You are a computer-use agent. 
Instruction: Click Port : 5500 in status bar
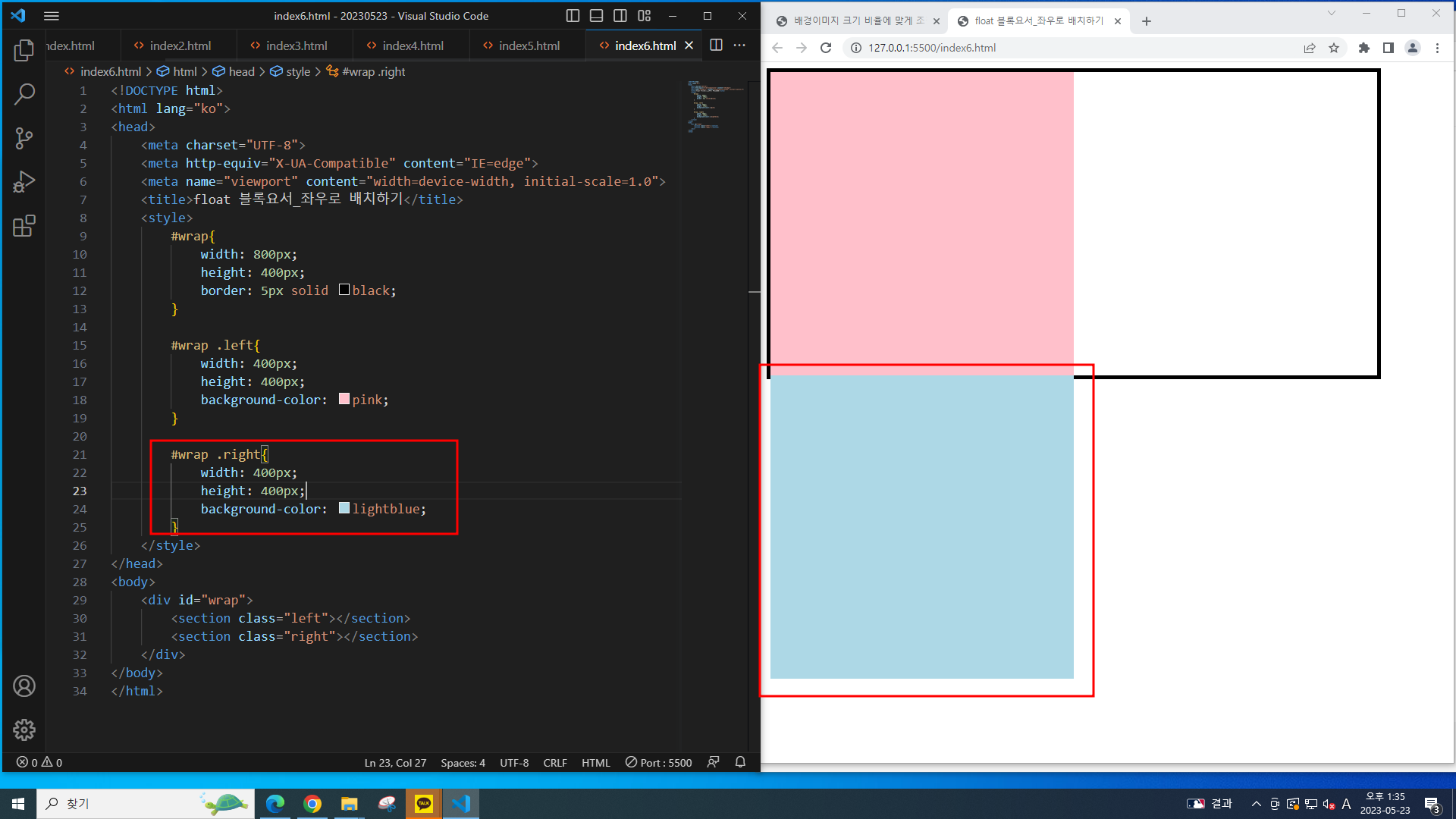pos(658,762)
